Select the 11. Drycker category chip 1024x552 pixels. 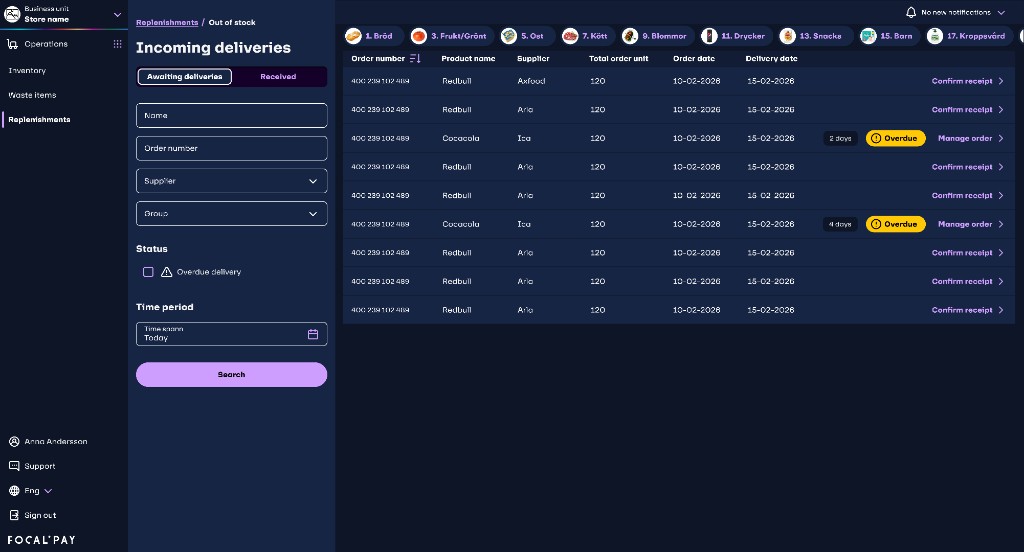pos(735,36)
